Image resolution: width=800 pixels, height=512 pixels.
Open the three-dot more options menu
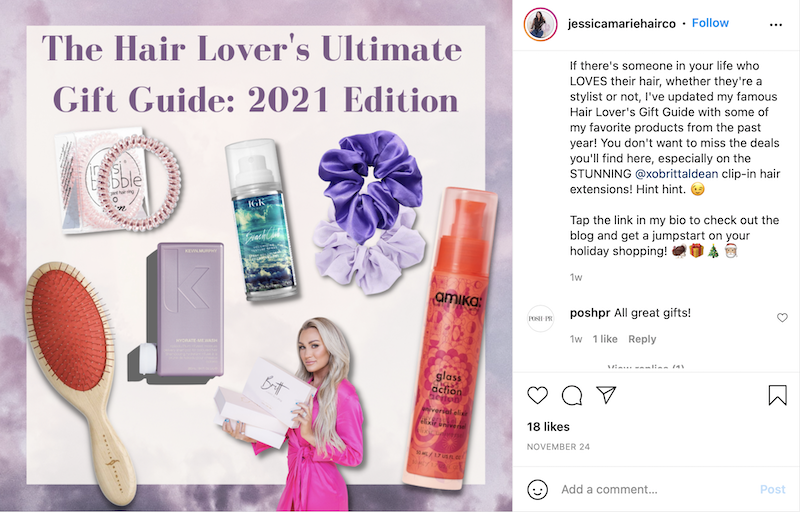click(x=776, y=24)
